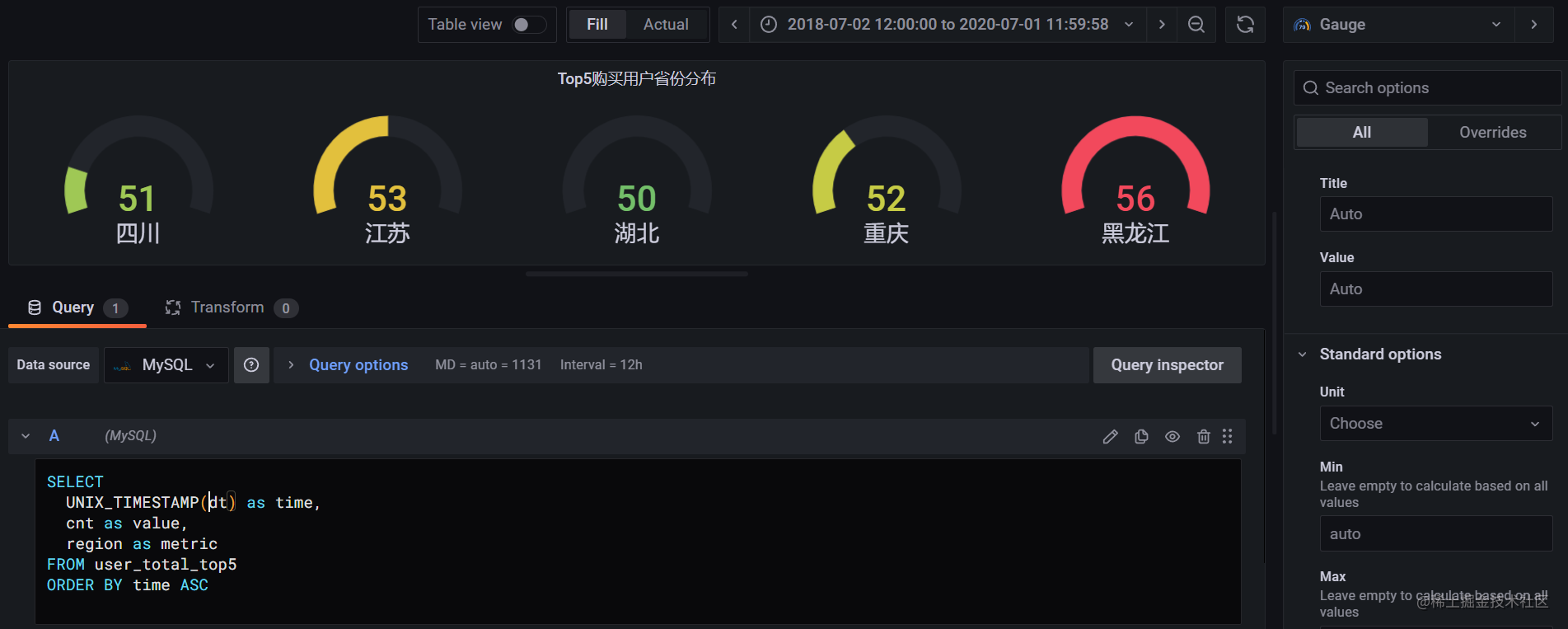Click the 黑龙江 gauge showing 56
Image resolution: width=1568 pixels, height=629 pixels.
[1135, 181]
